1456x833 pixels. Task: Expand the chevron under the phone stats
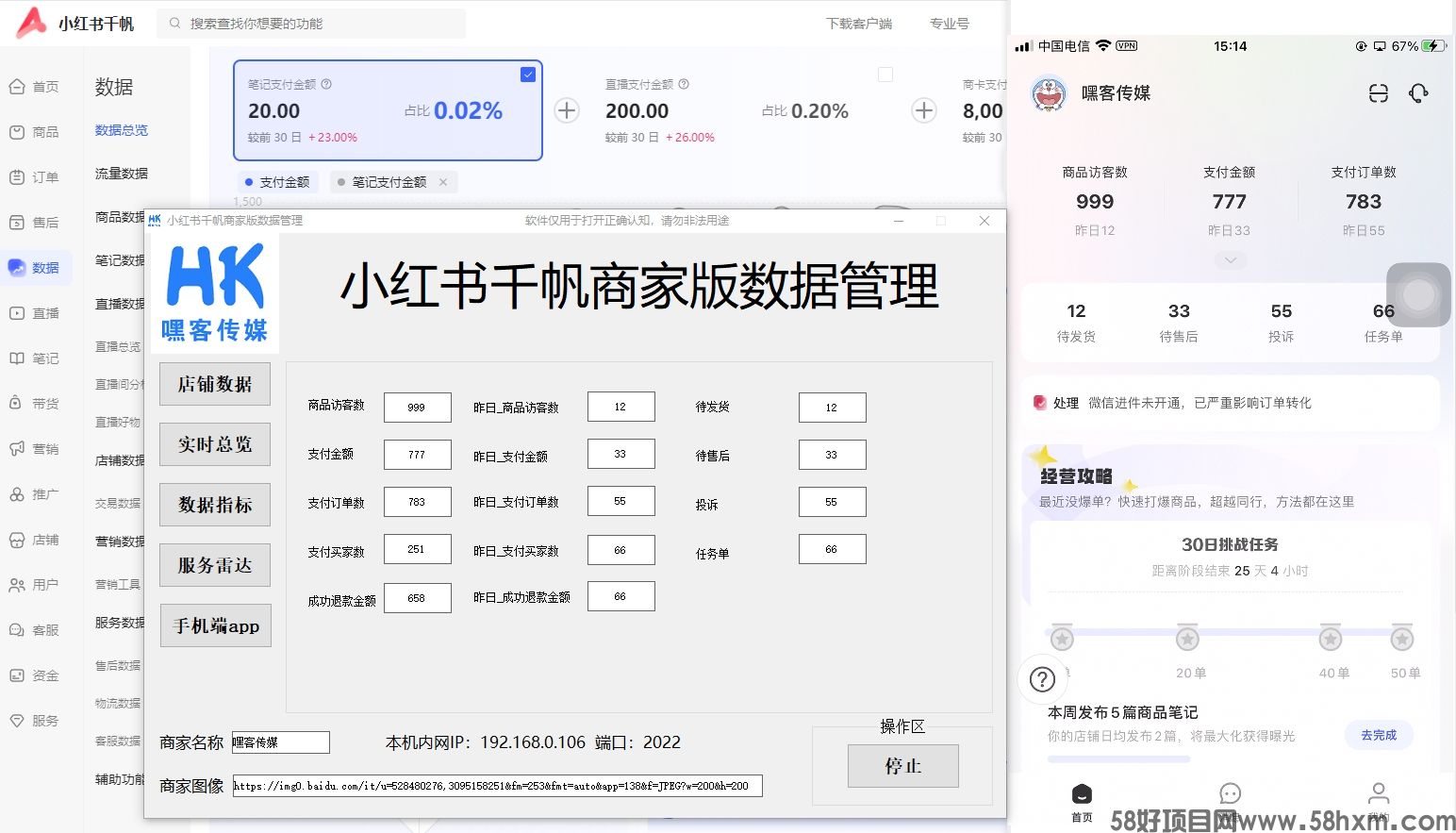tap(1230, 260)
